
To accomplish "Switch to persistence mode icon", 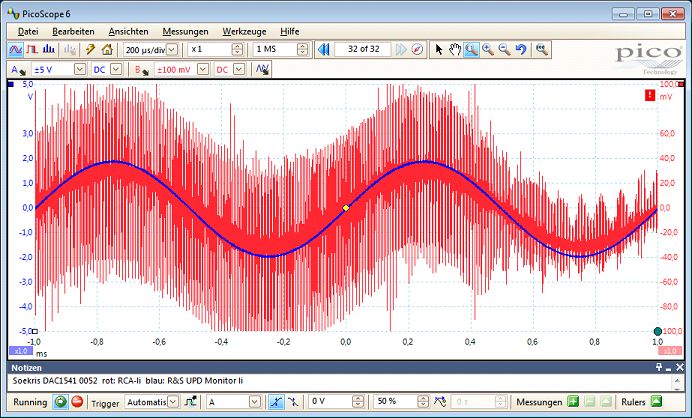I will tap(32, 49).
